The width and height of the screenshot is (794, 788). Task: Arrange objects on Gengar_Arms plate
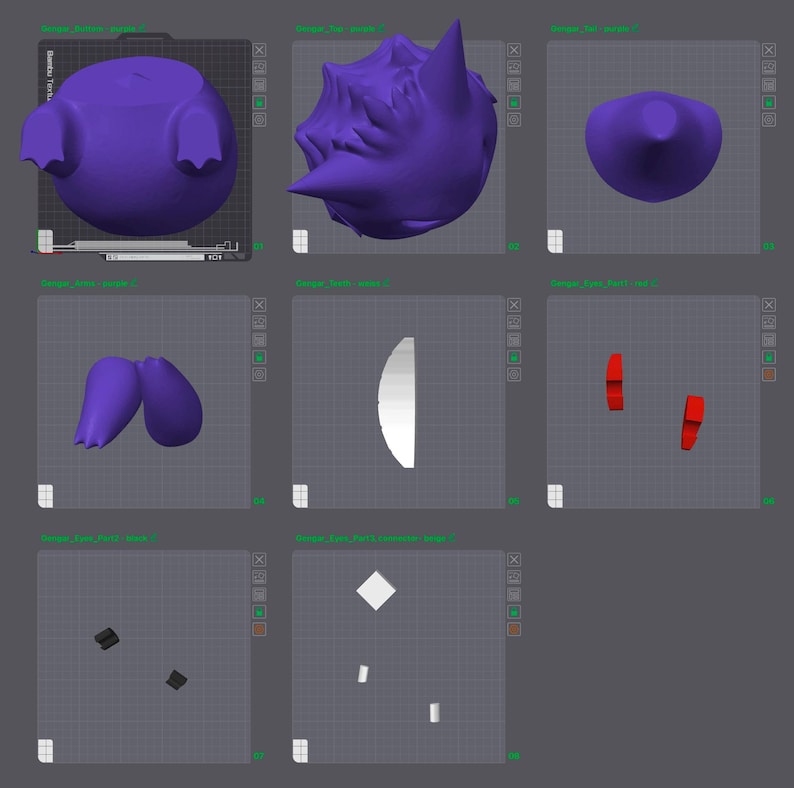[x=259, y=339]
